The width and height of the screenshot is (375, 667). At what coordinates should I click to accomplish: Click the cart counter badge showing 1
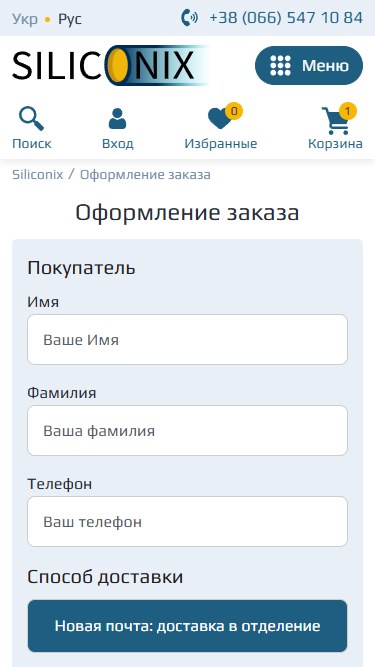(348, 111)
